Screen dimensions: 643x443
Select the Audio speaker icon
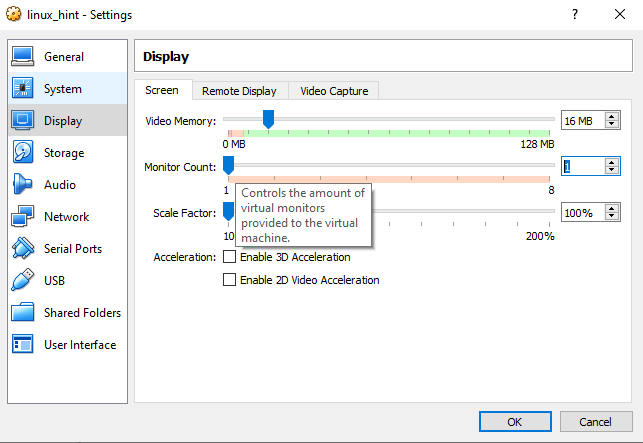[x=23, y=184]
